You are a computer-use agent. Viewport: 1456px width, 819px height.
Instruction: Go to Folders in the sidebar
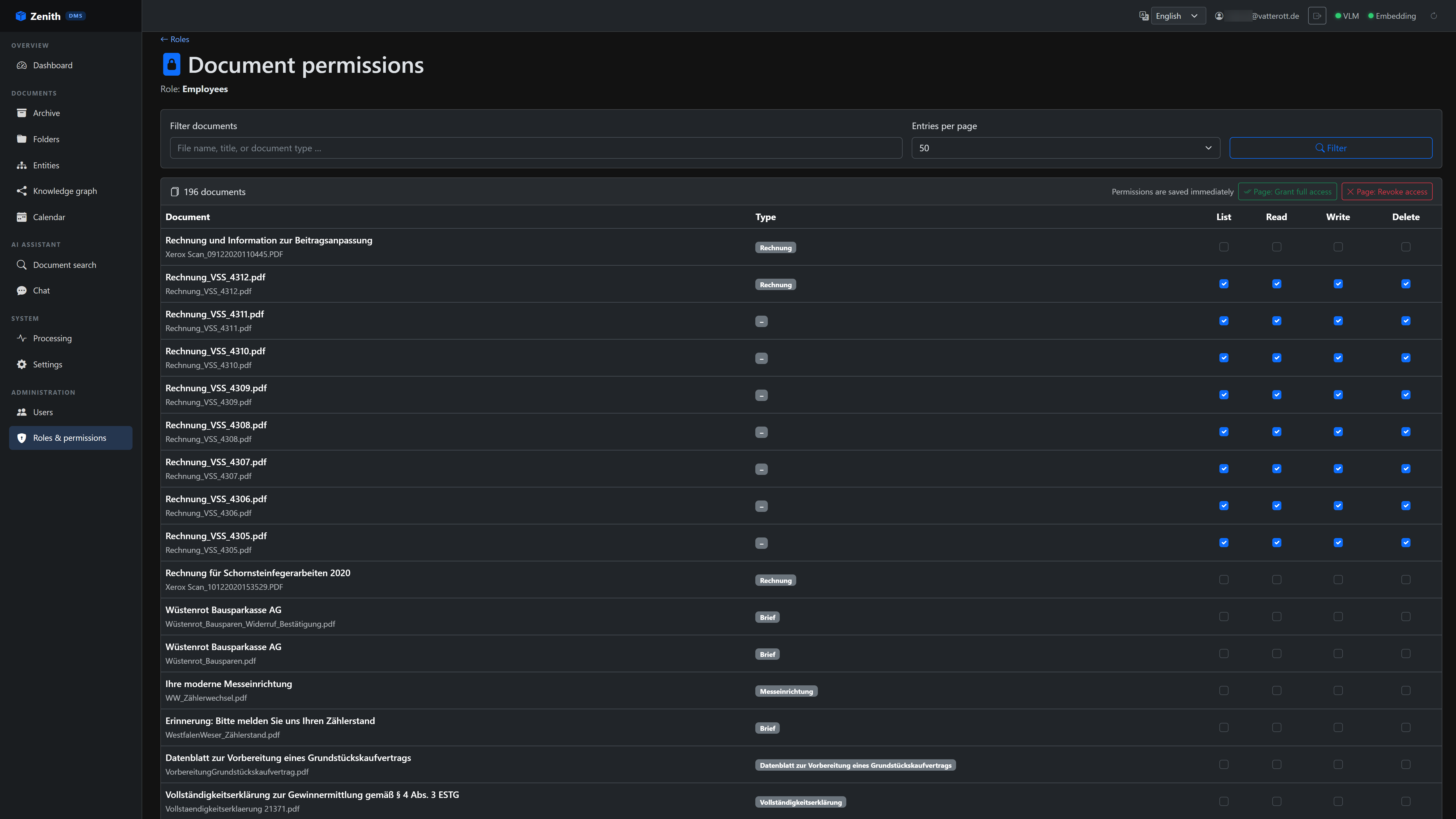pos(71,139)
